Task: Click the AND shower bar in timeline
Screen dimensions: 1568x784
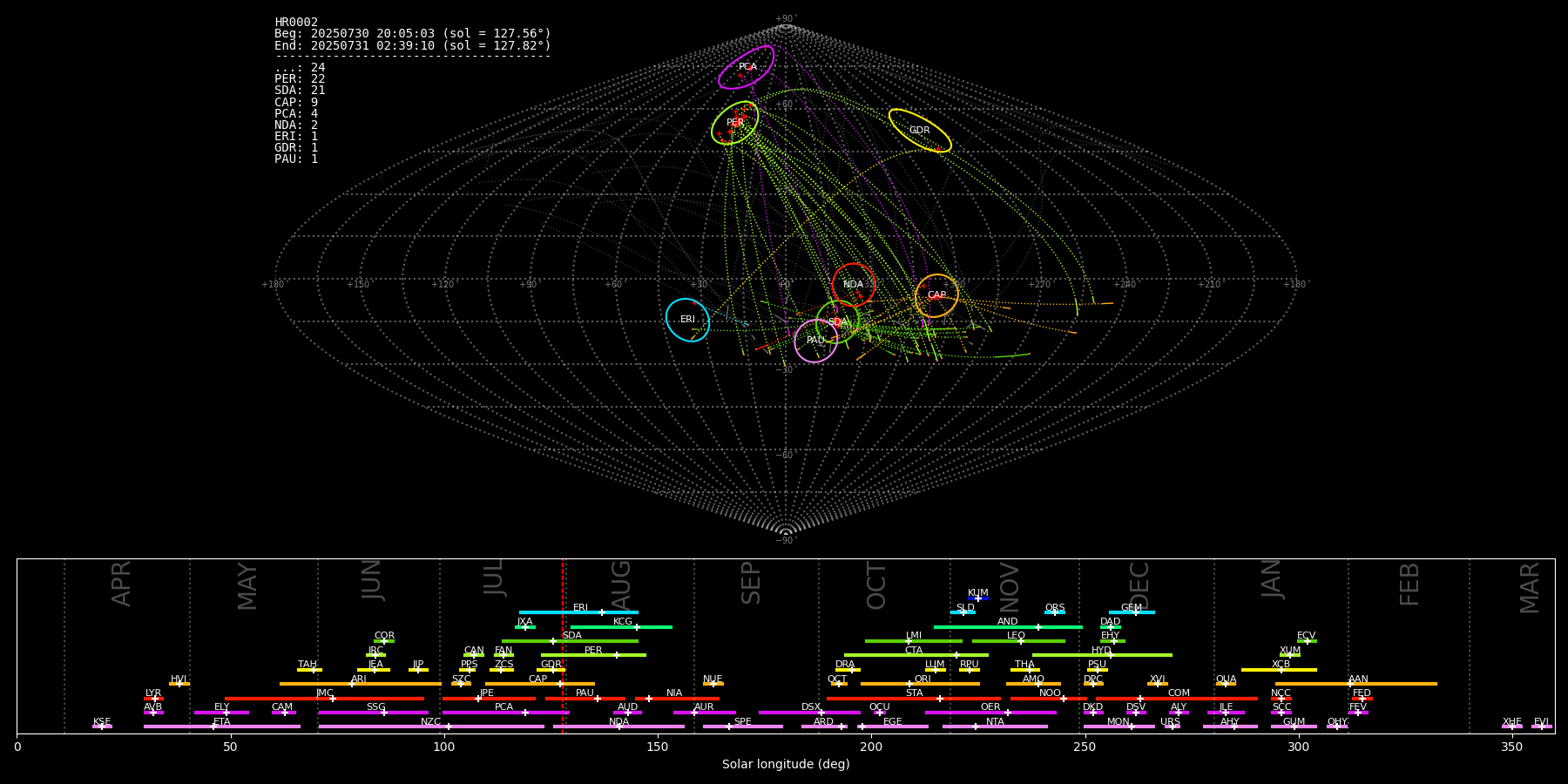Action: (x=1008, y=626)
